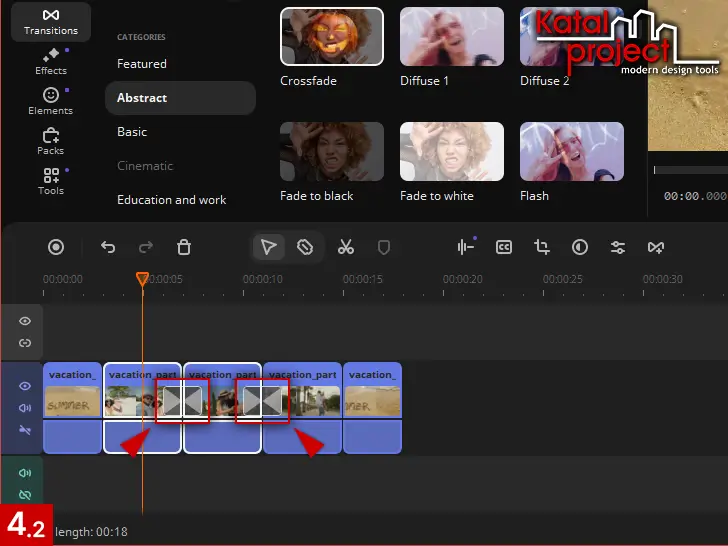Open the Effects tab in sidebar
Screen dimensions: 728x546
click(50, 61)
